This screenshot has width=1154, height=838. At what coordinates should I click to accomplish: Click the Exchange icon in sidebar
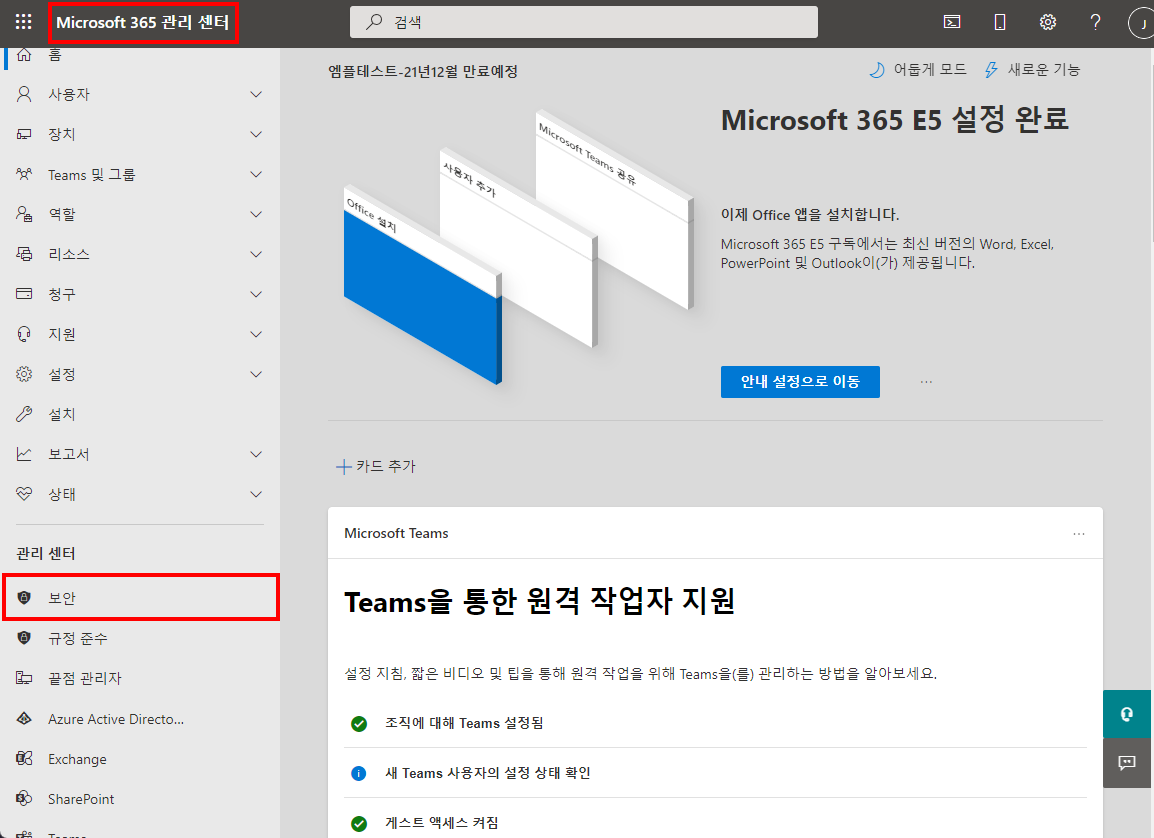click(x=24, y=758)
